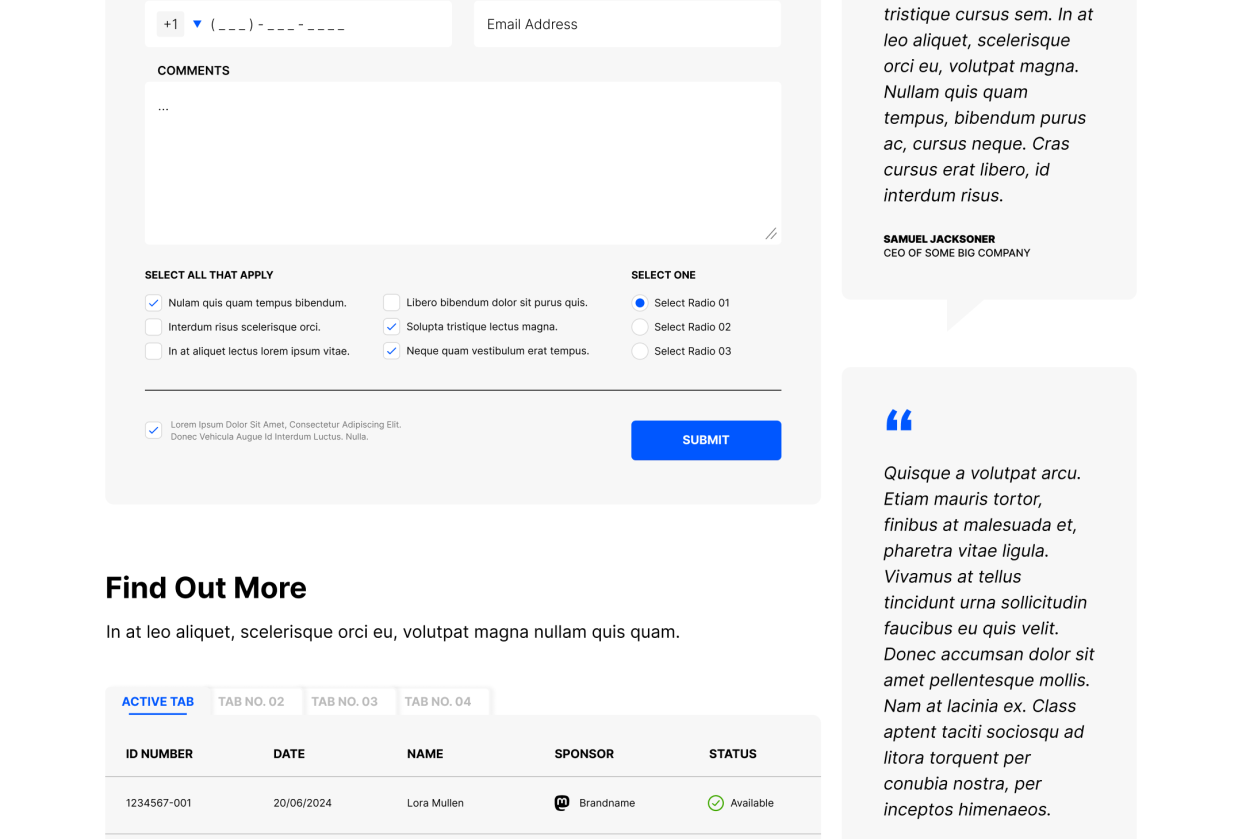This screenshot has width=1242, height=839.
Task: Open the country code dropdown arrow
Action: (197, 24)
